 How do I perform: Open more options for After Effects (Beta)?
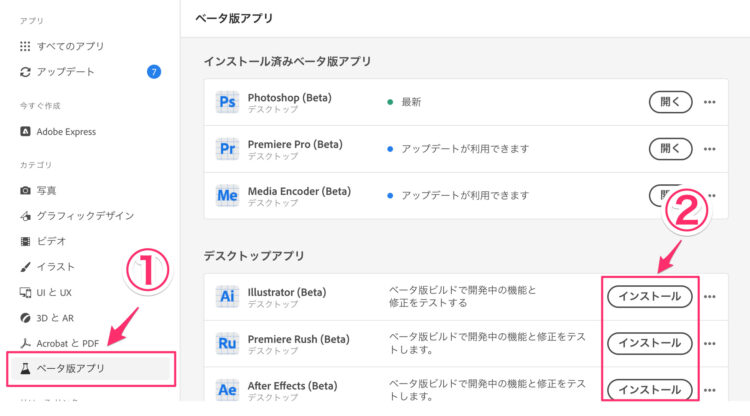click(710, 390)
